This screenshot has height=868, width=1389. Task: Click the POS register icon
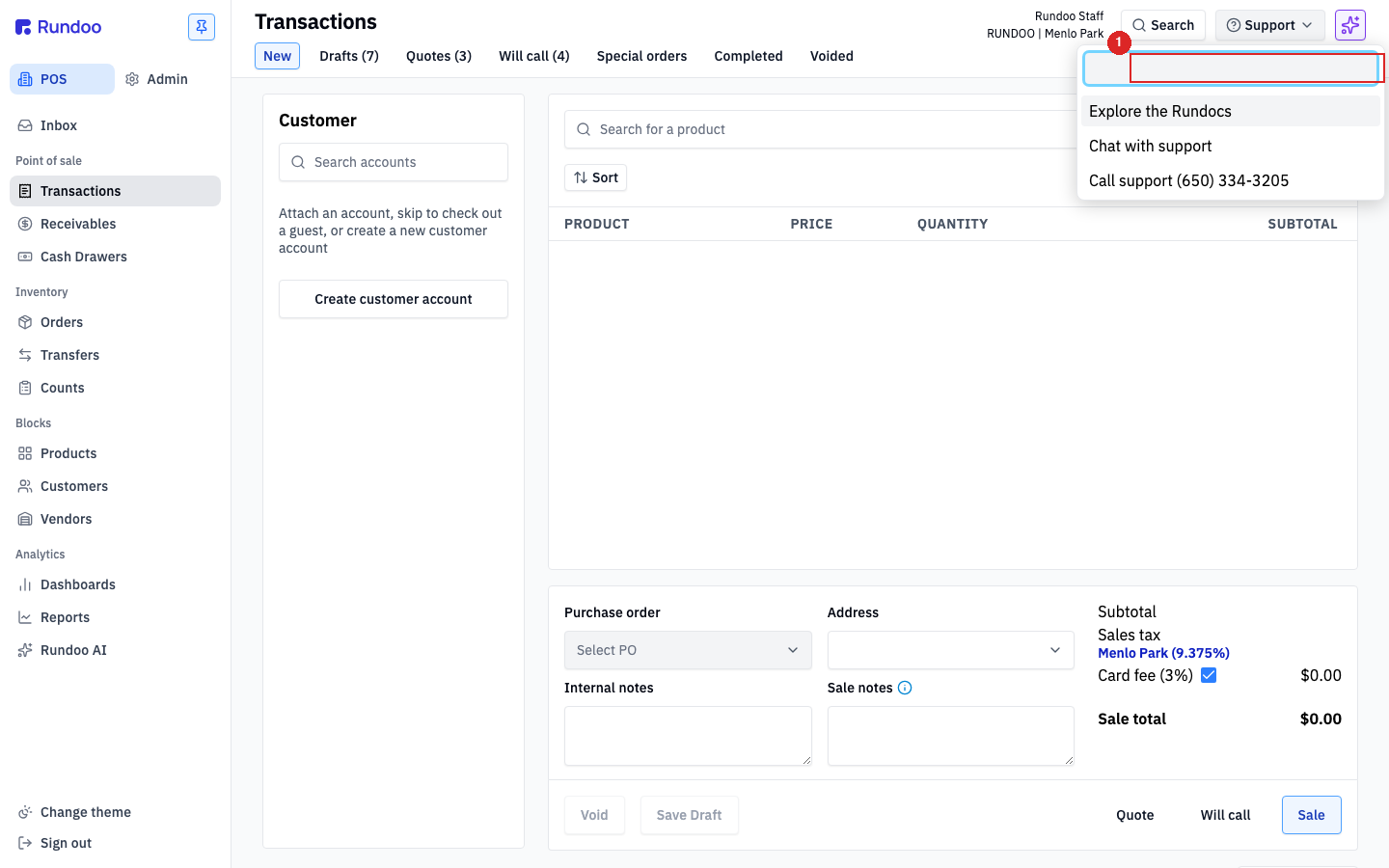[25, 79]
